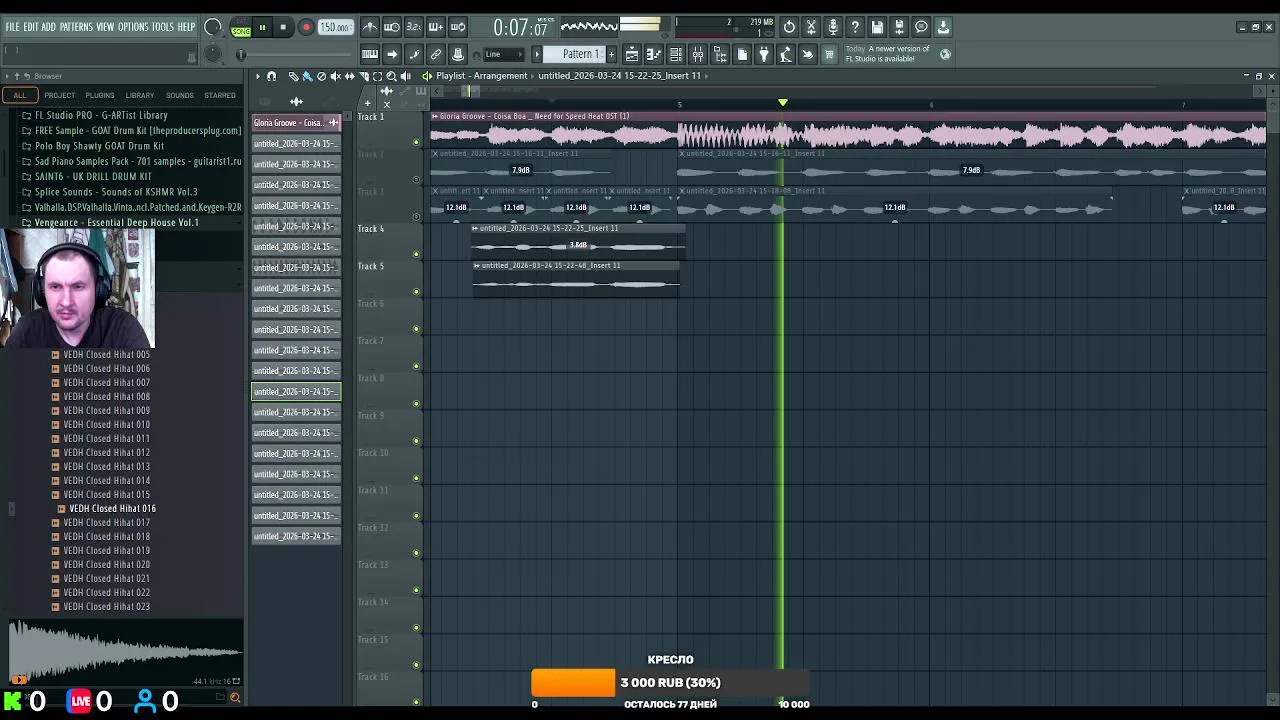Click the multilink to controllers icon
Screen dimensions: 1280x720
436,54
